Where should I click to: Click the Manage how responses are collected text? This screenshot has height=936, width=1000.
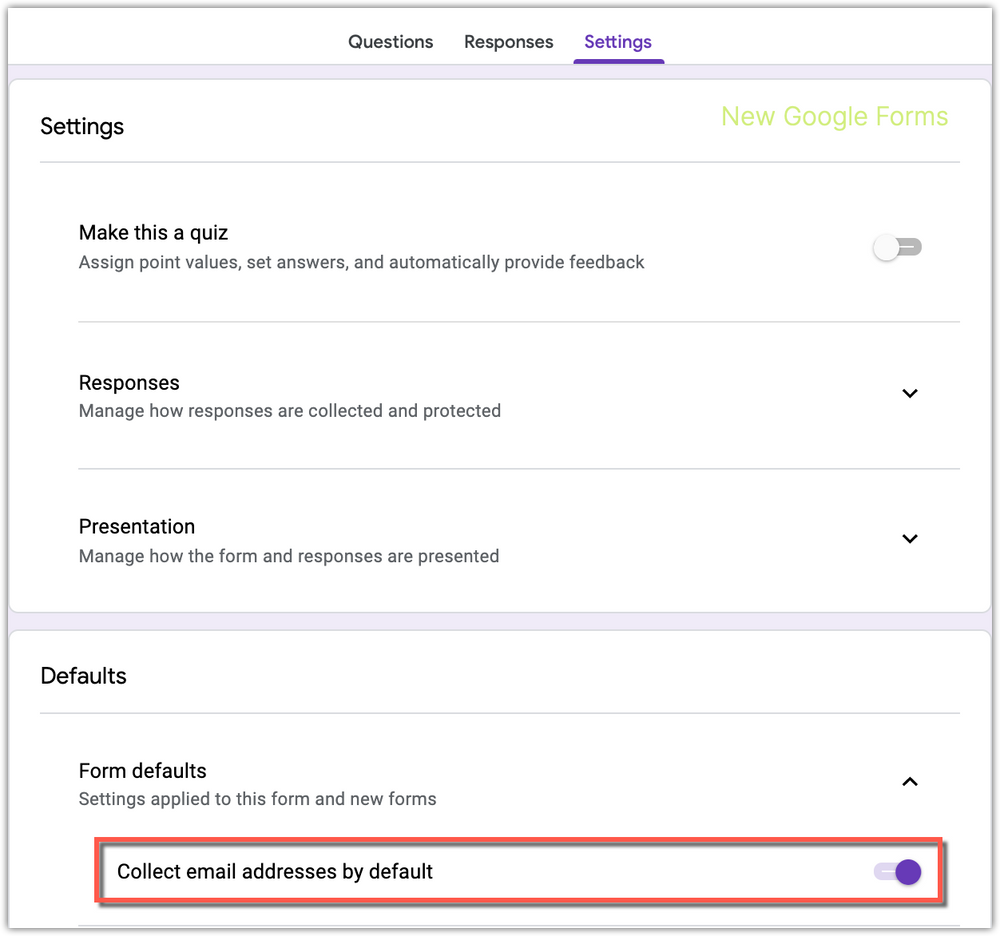tap(290, 410)
